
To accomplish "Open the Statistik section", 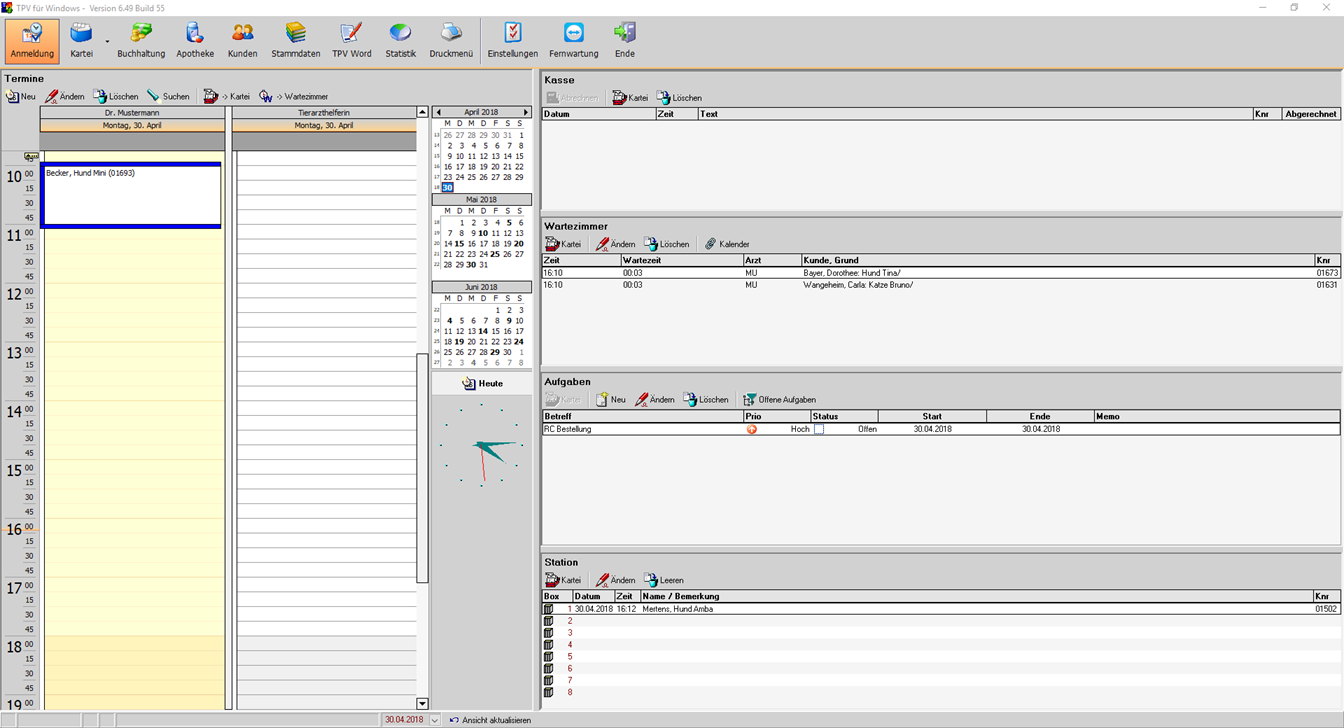I will [x=400, y=41].
